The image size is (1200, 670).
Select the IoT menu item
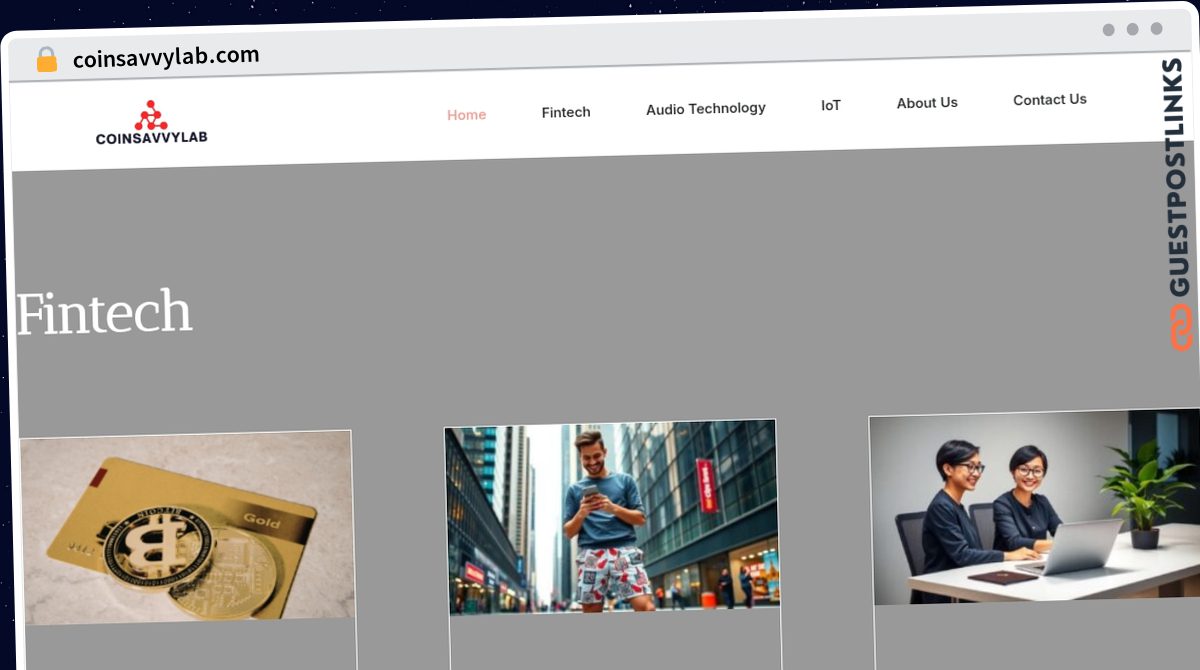tap(831, 105)
